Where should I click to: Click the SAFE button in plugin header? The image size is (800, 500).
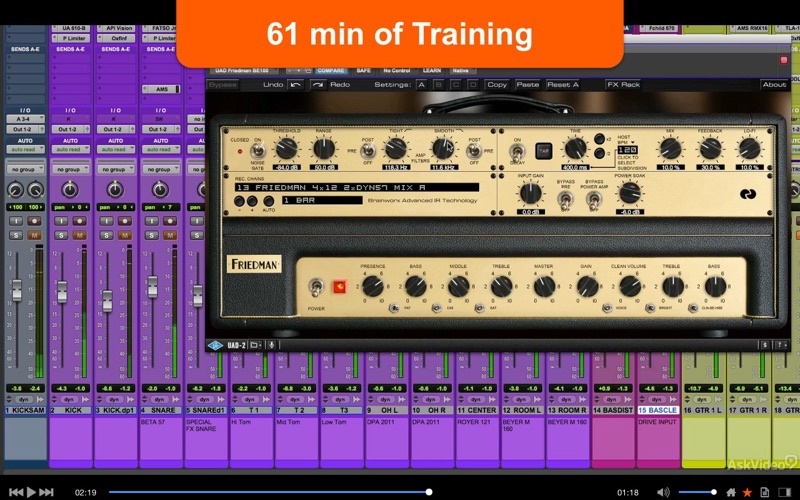point(363,71)
